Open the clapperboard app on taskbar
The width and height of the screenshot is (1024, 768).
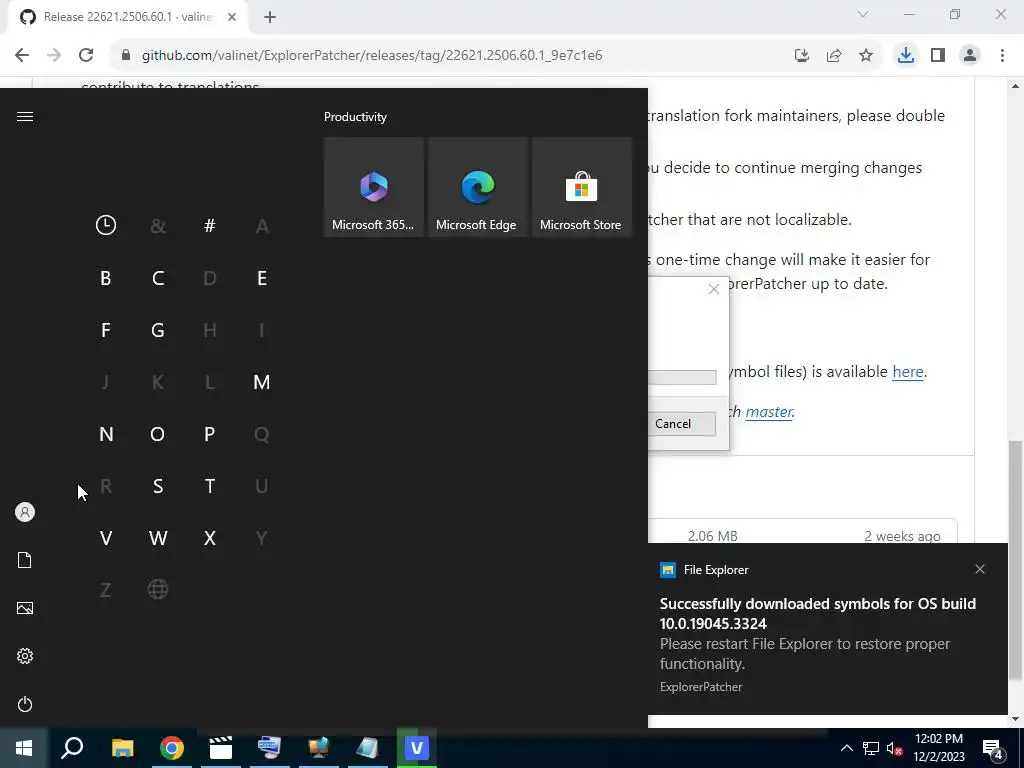(x=221, y=748)
